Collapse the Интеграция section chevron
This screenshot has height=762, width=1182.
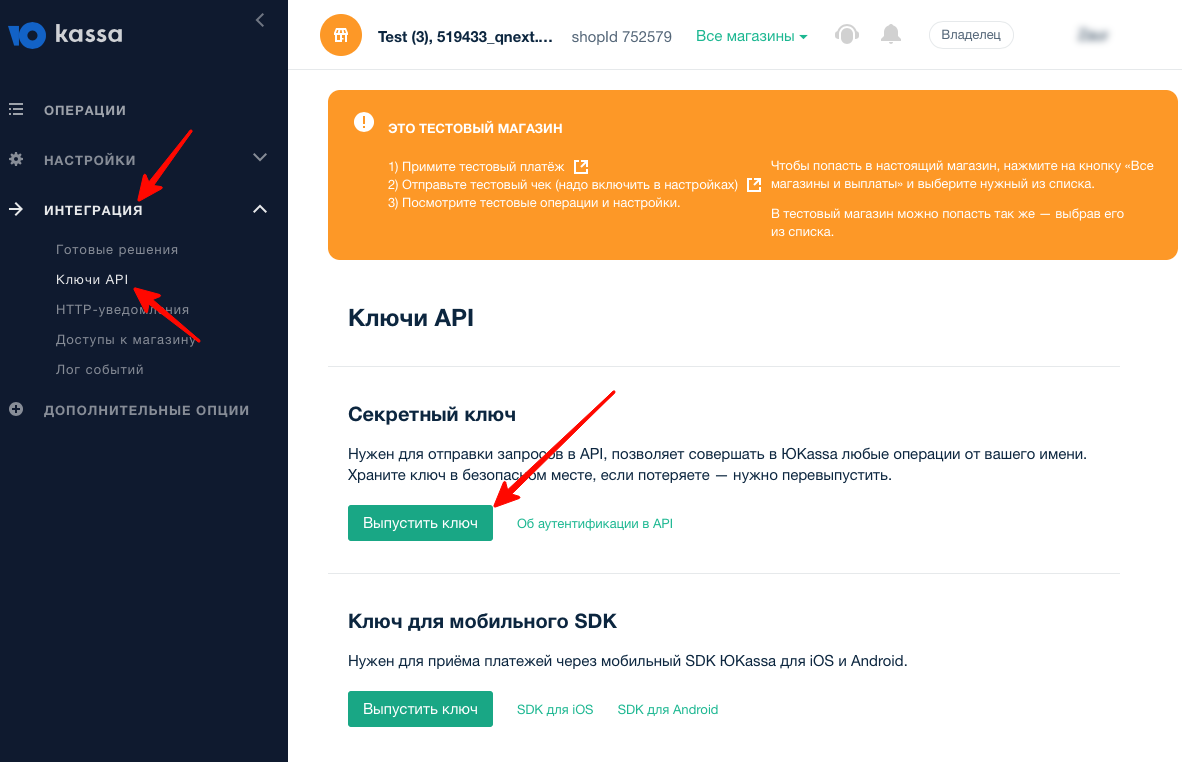point(260,209)
